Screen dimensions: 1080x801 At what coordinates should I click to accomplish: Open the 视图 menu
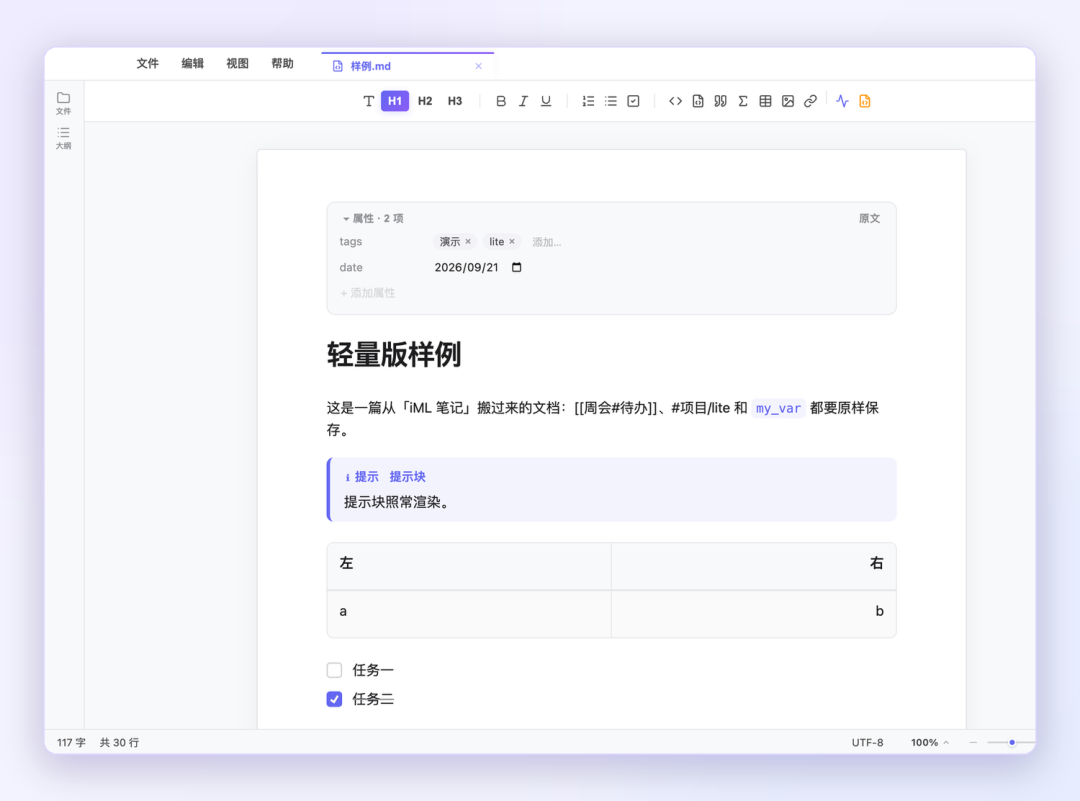(238, 63)
